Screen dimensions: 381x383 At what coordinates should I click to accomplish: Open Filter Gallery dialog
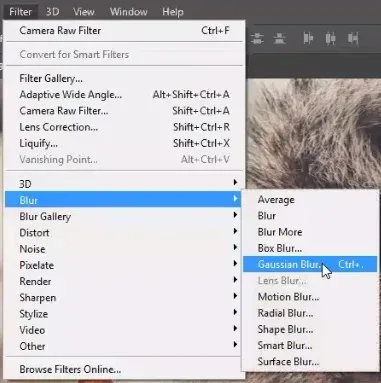(125, 78)
